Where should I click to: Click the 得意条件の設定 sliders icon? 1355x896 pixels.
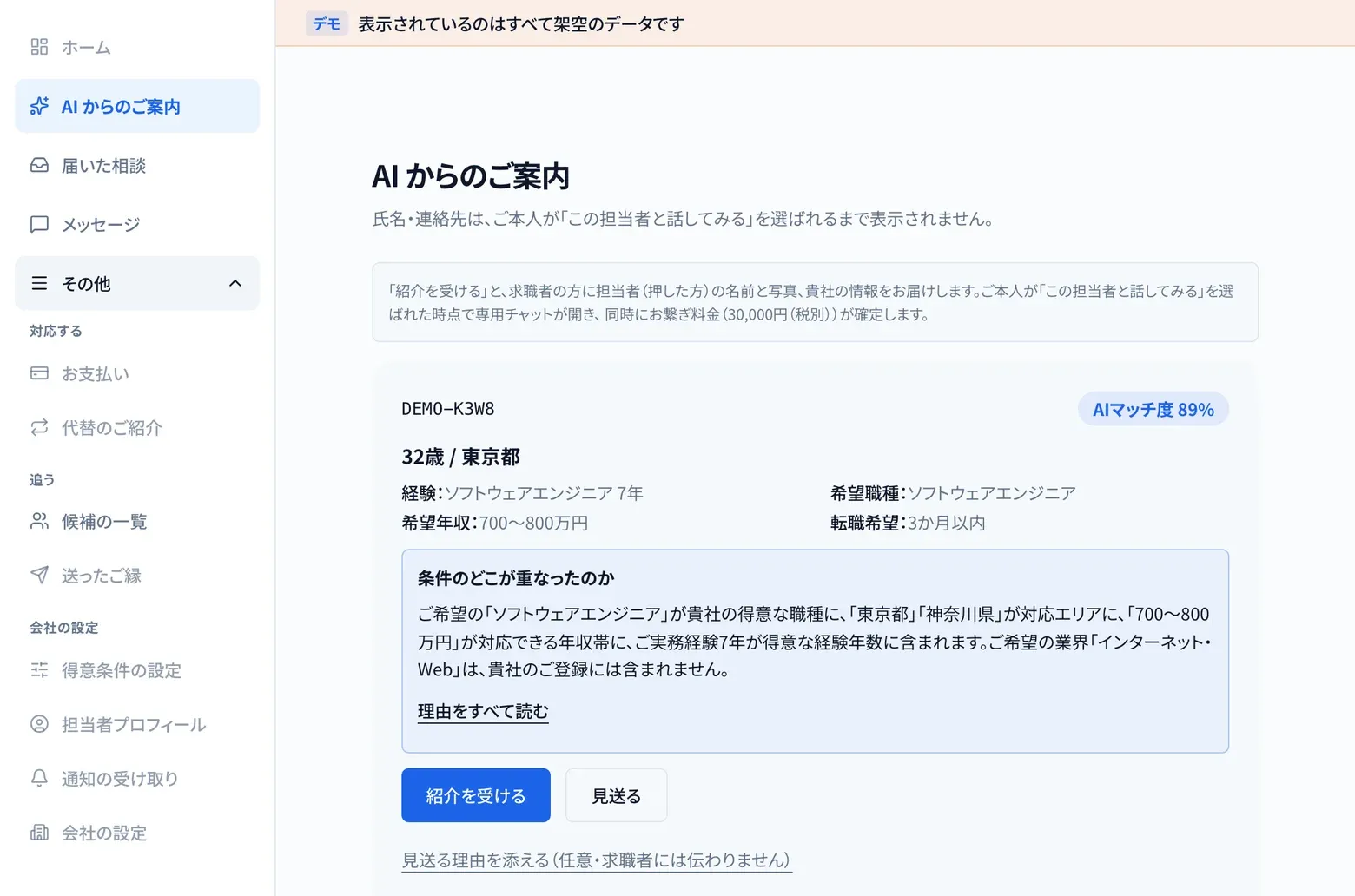(39, 670)
